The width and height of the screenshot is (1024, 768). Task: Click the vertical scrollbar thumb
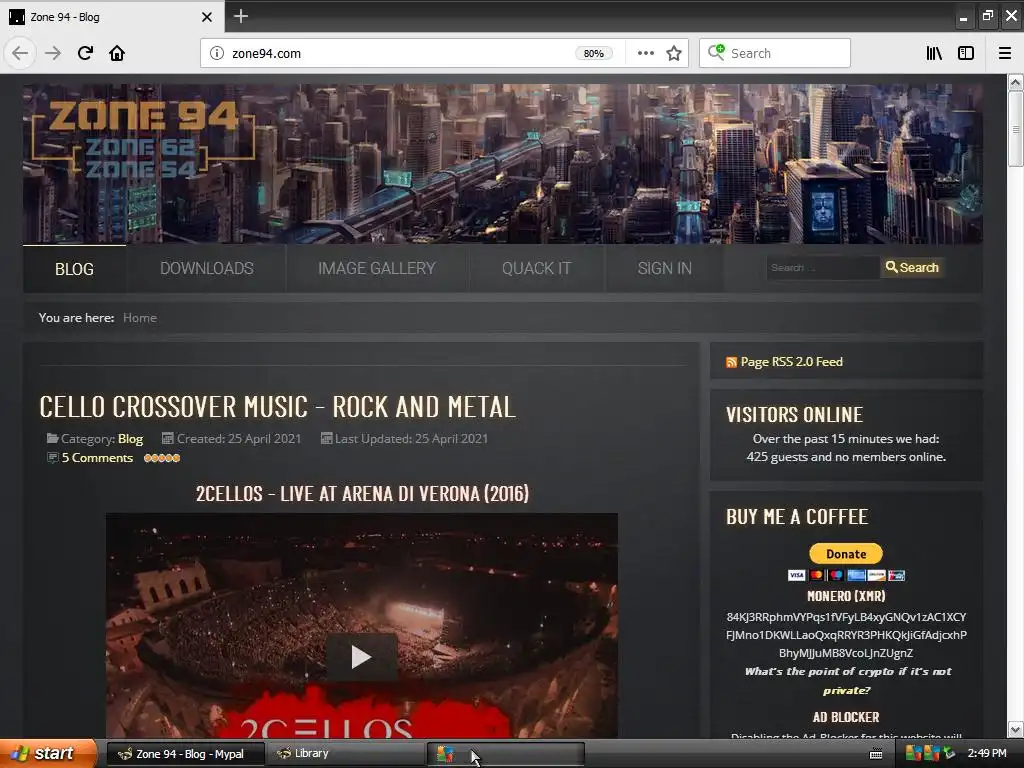[x=1015, y=129]
